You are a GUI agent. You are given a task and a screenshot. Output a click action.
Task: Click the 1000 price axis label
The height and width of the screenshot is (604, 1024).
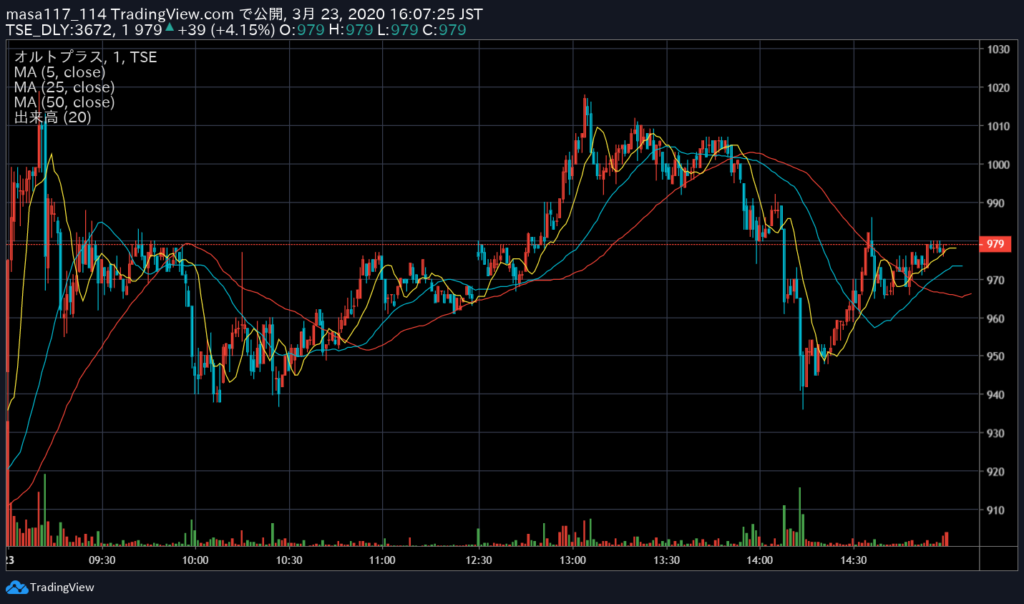click(x=998, y=165)
